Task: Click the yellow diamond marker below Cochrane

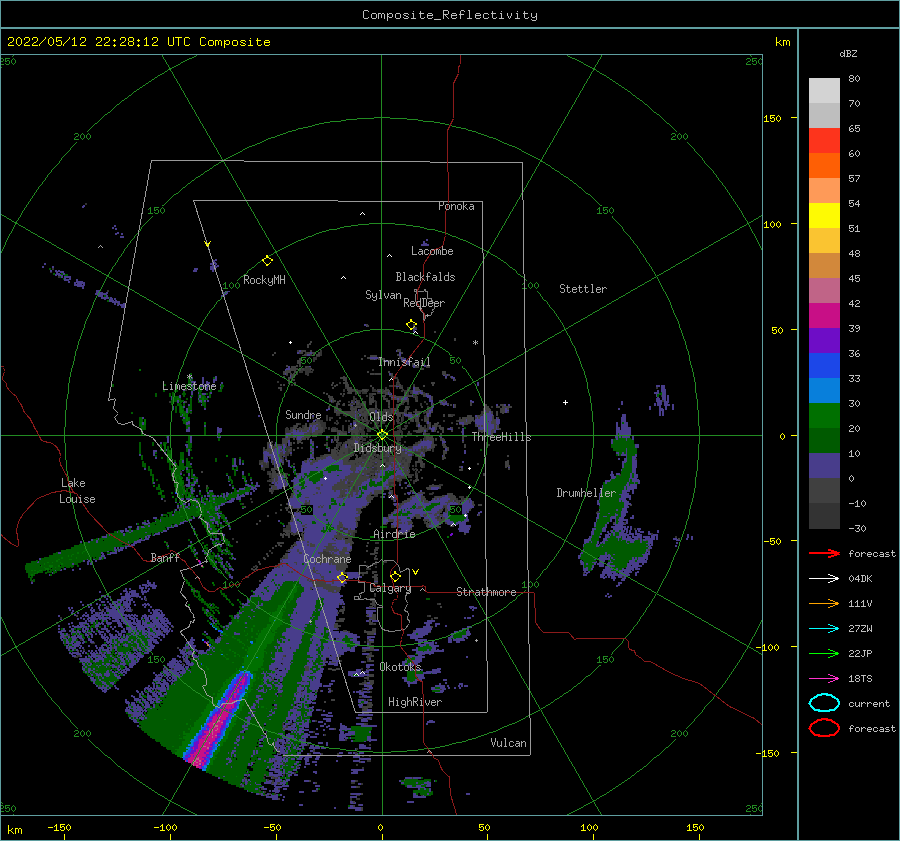Action: [342, 577]
